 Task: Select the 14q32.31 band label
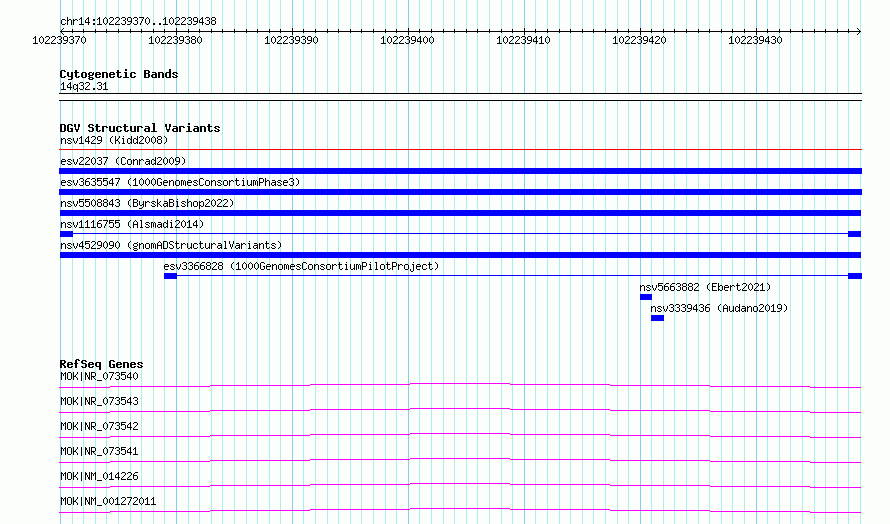point(84,86)
